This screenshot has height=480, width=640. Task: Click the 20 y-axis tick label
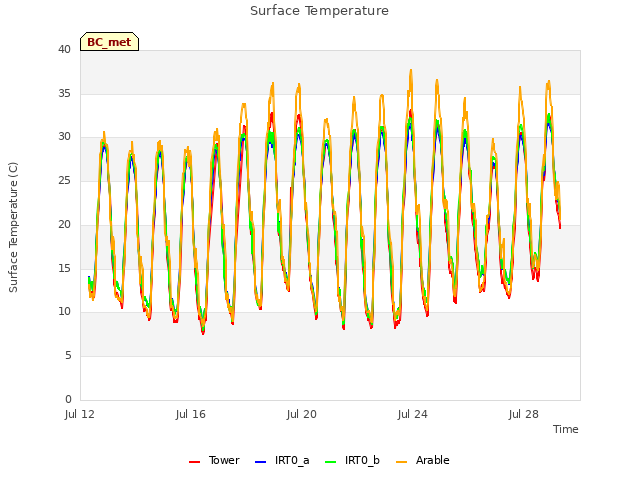click(64, 224)
